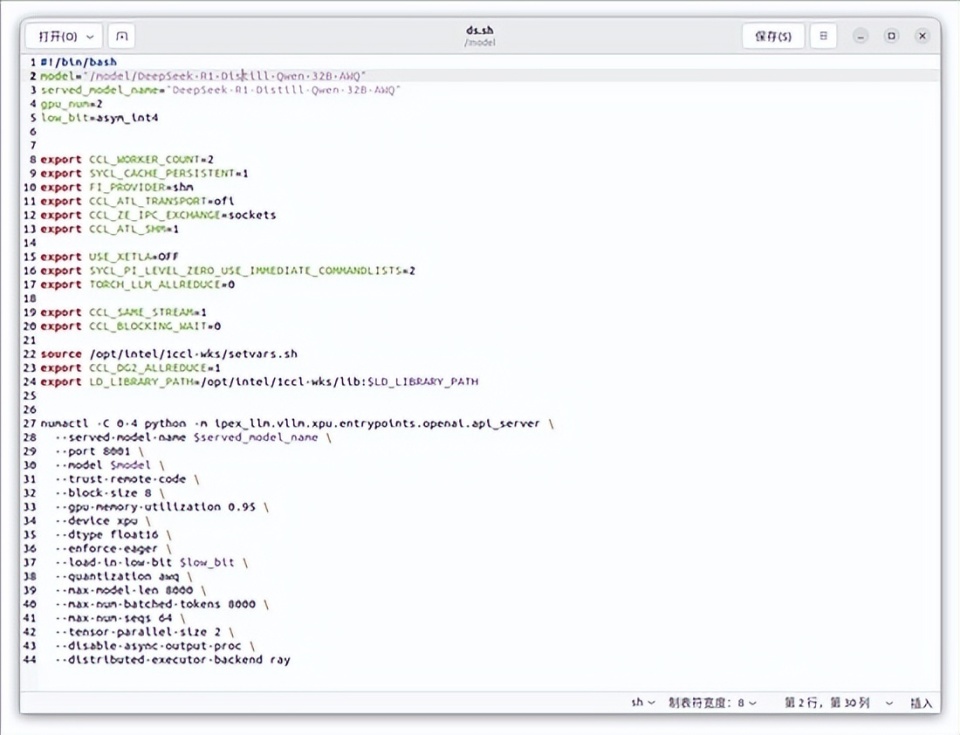The height and width of the screenshot is (735, 960).
Task: Click --served-model-name argument line
Action: tap(193, 437)
